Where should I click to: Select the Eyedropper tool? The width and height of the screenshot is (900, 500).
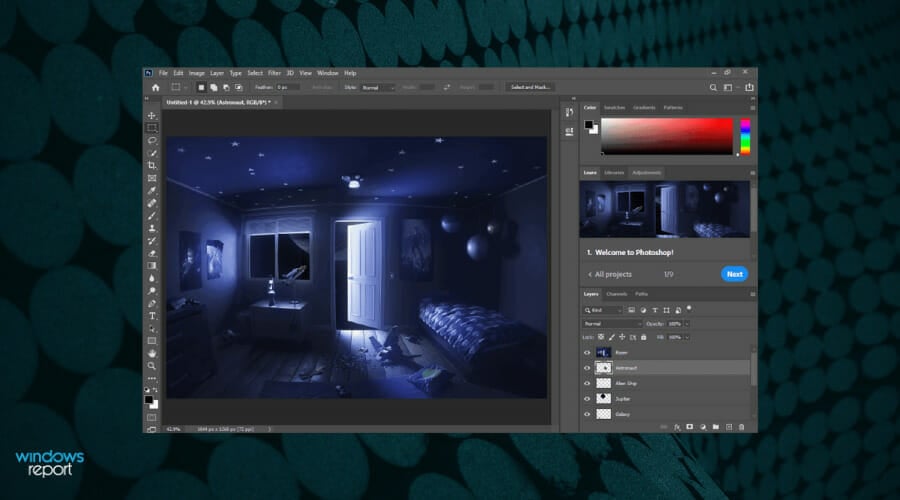[152, 191]
